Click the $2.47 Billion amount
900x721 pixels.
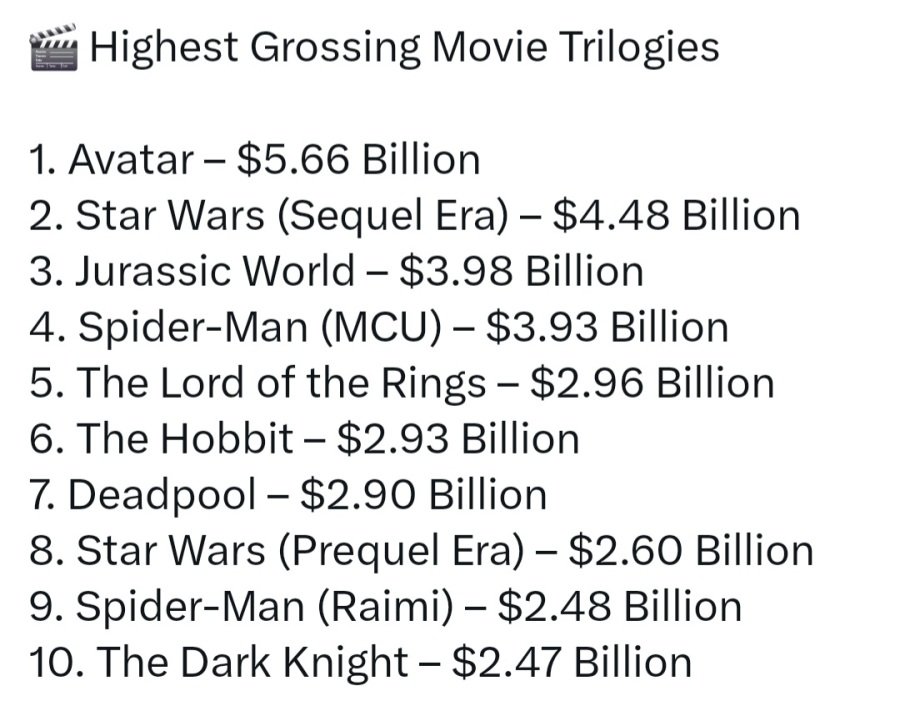[571, 664]
